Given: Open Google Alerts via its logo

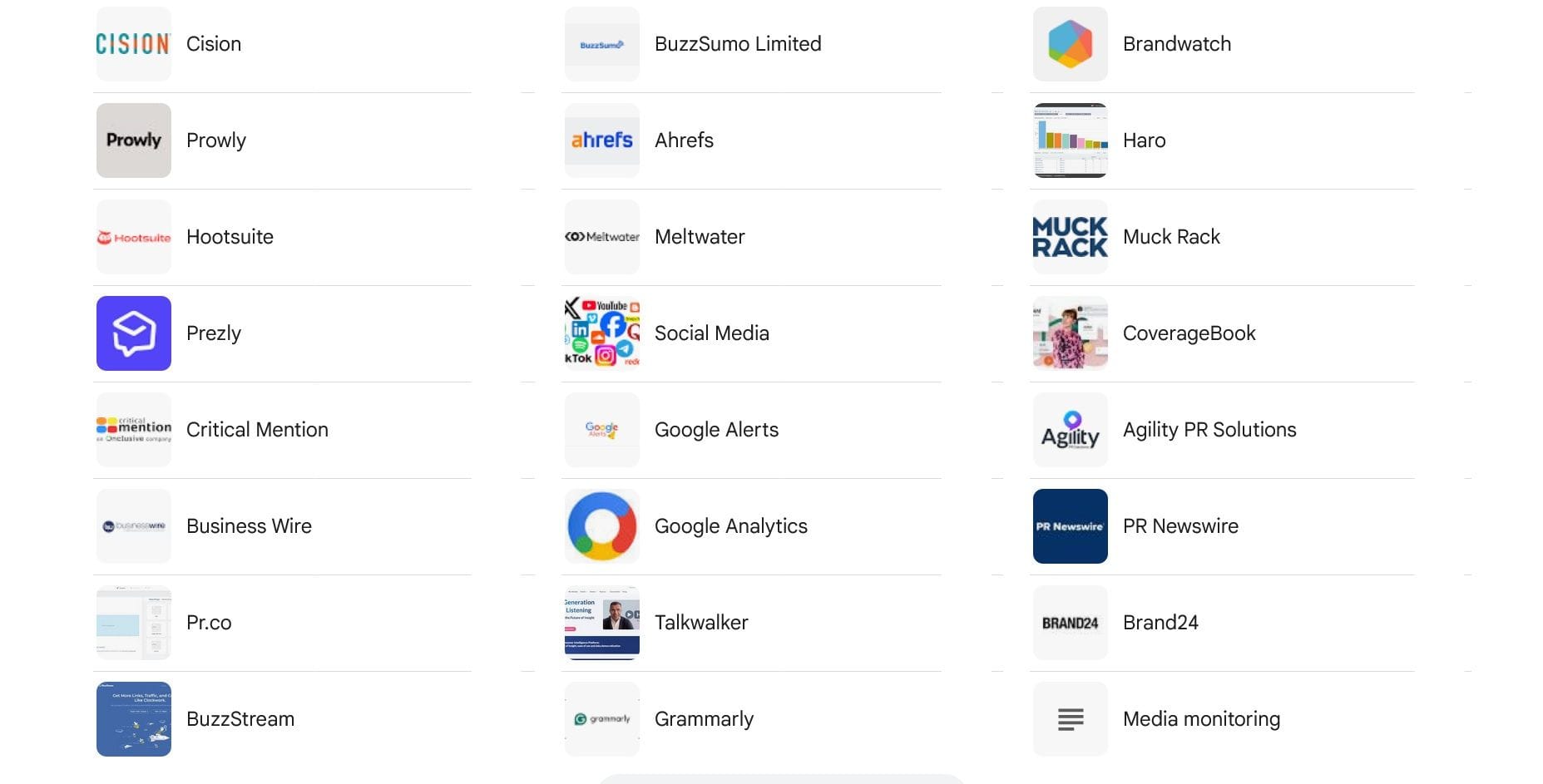Looking at the screenshot, I should pyautogui.click(x=601, y=430).
